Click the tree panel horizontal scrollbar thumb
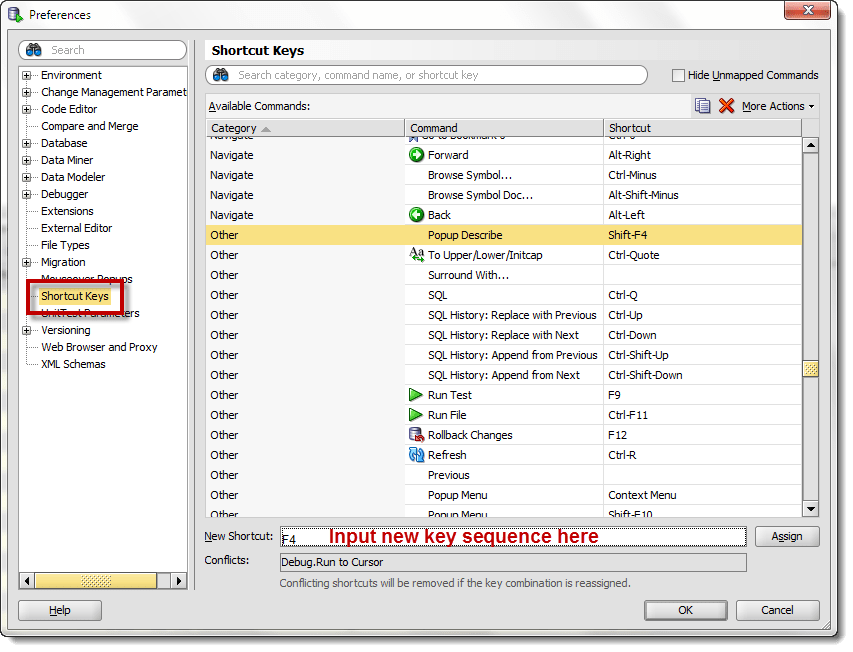This screenshot has height=652, width=853. pyautogui.click(x=96, y=581)
